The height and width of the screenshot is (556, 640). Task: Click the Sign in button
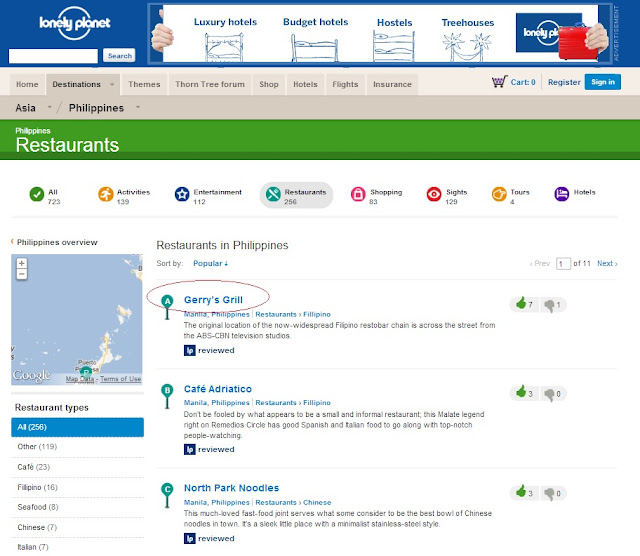pos(603,82)
